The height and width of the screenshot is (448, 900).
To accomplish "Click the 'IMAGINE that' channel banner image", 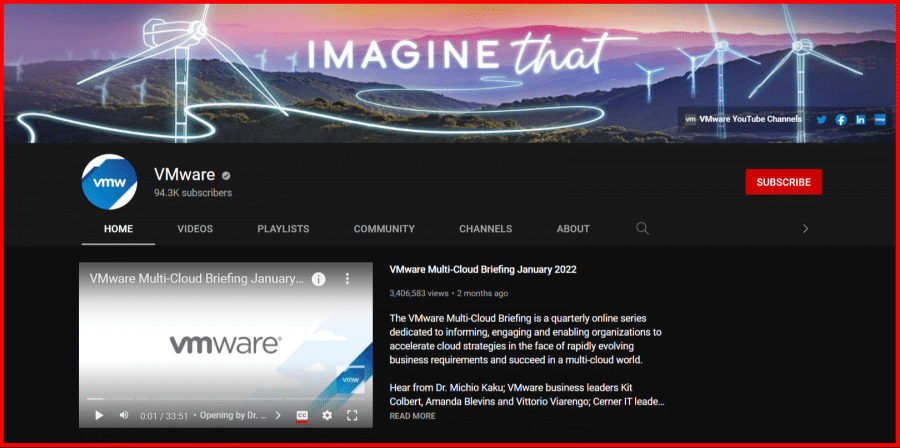I will point(450,73).
